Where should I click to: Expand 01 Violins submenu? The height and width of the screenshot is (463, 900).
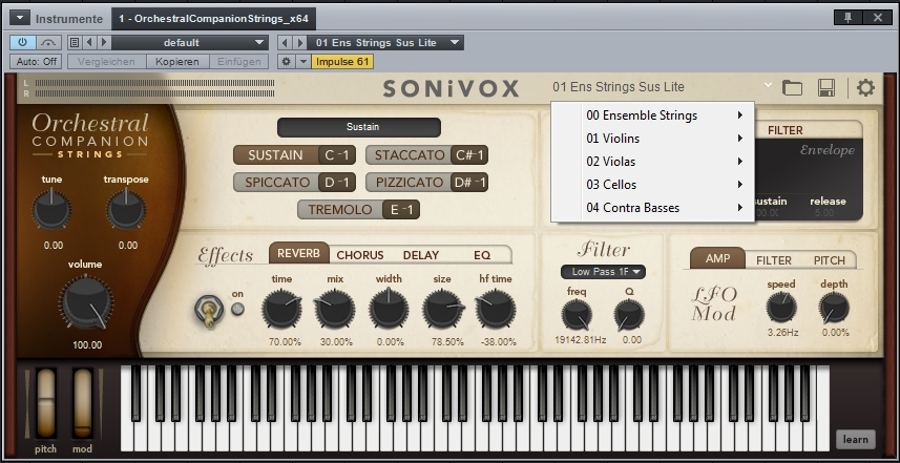point(653,138)
